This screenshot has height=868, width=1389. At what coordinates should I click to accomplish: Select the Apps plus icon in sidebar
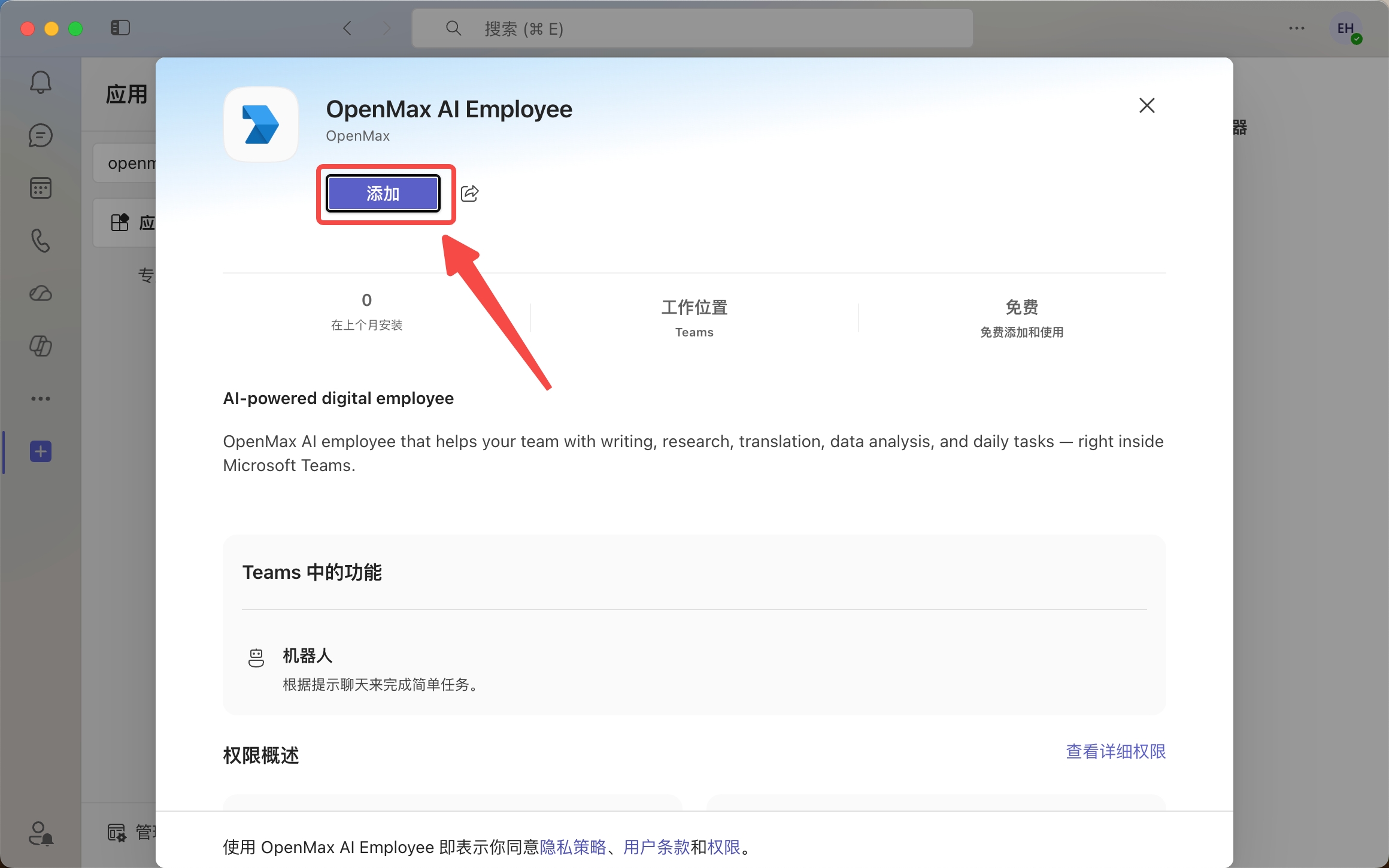click(x=41, y=451)
